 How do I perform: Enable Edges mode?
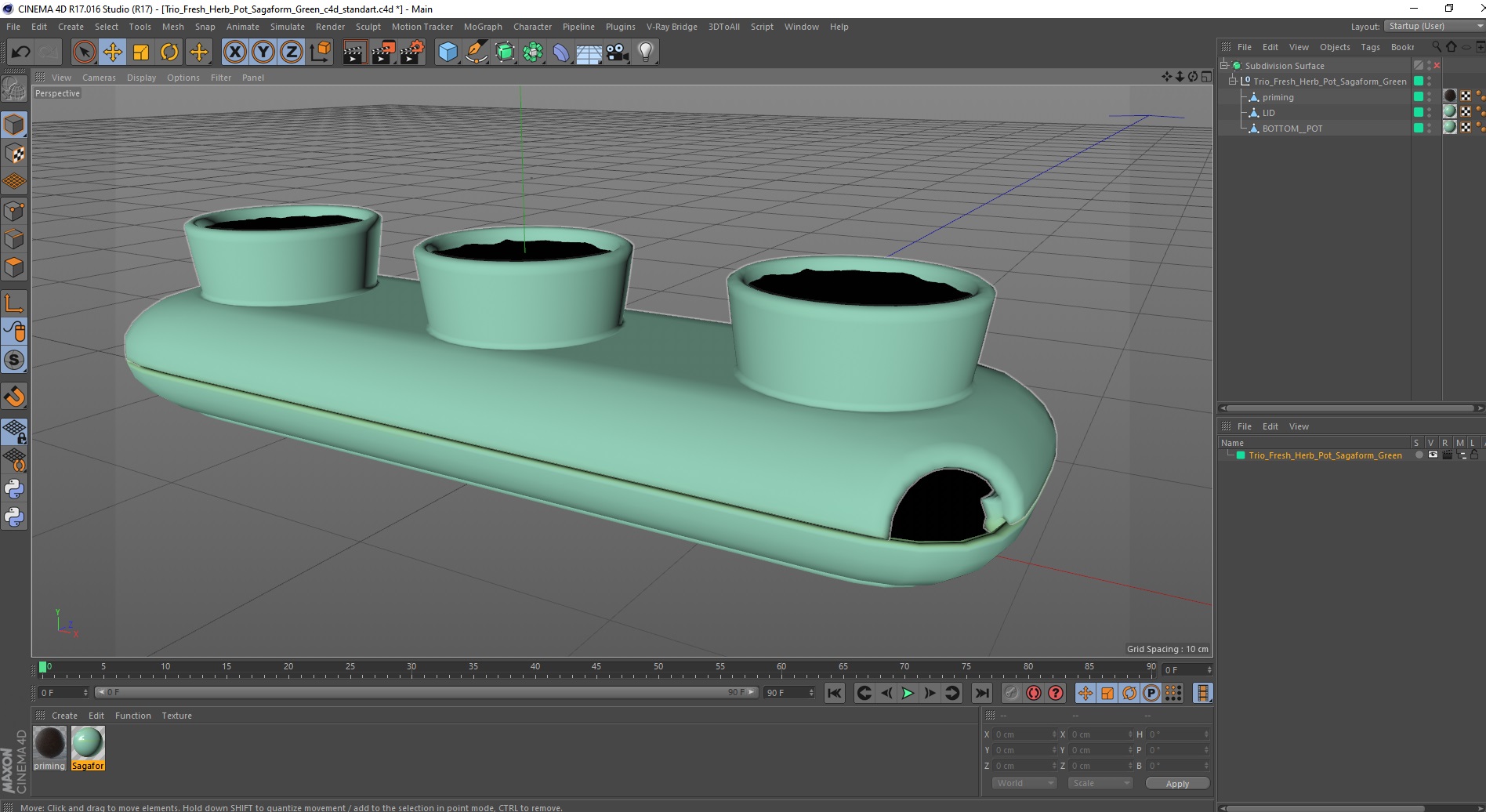[x=14, y=239]
